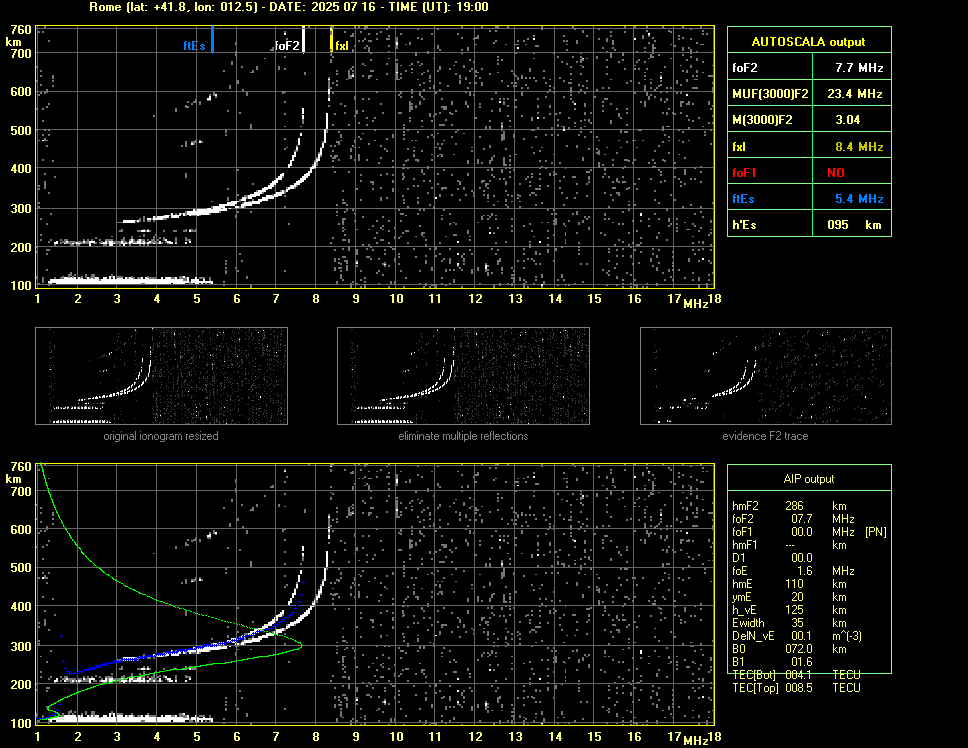Select the TEC[Bot] 004.1 TECU row
This screenshot has width=968, height=748.
tap(796, 675)
